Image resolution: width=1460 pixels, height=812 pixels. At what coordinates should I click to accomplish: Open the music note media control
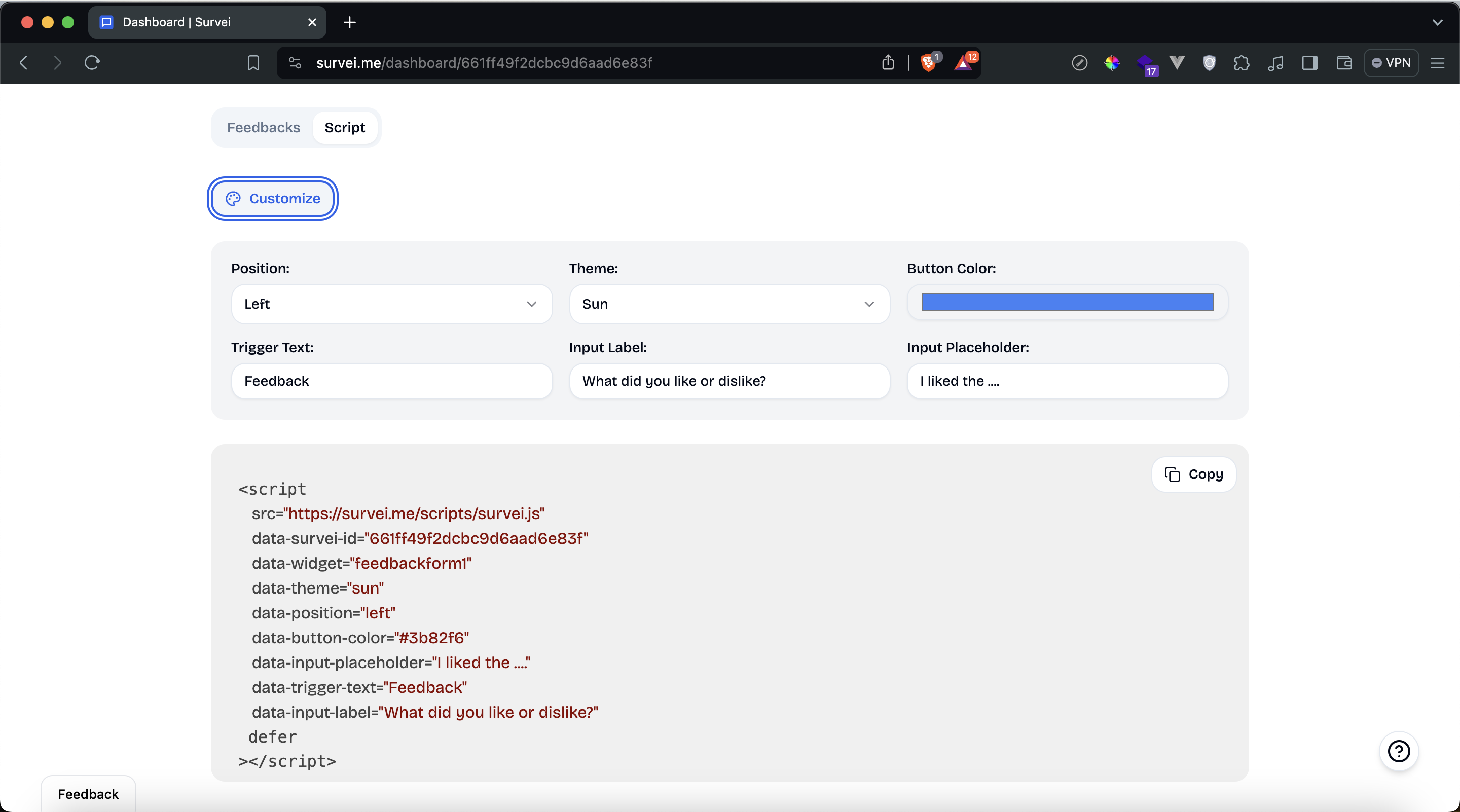(x=1275, y=63)
